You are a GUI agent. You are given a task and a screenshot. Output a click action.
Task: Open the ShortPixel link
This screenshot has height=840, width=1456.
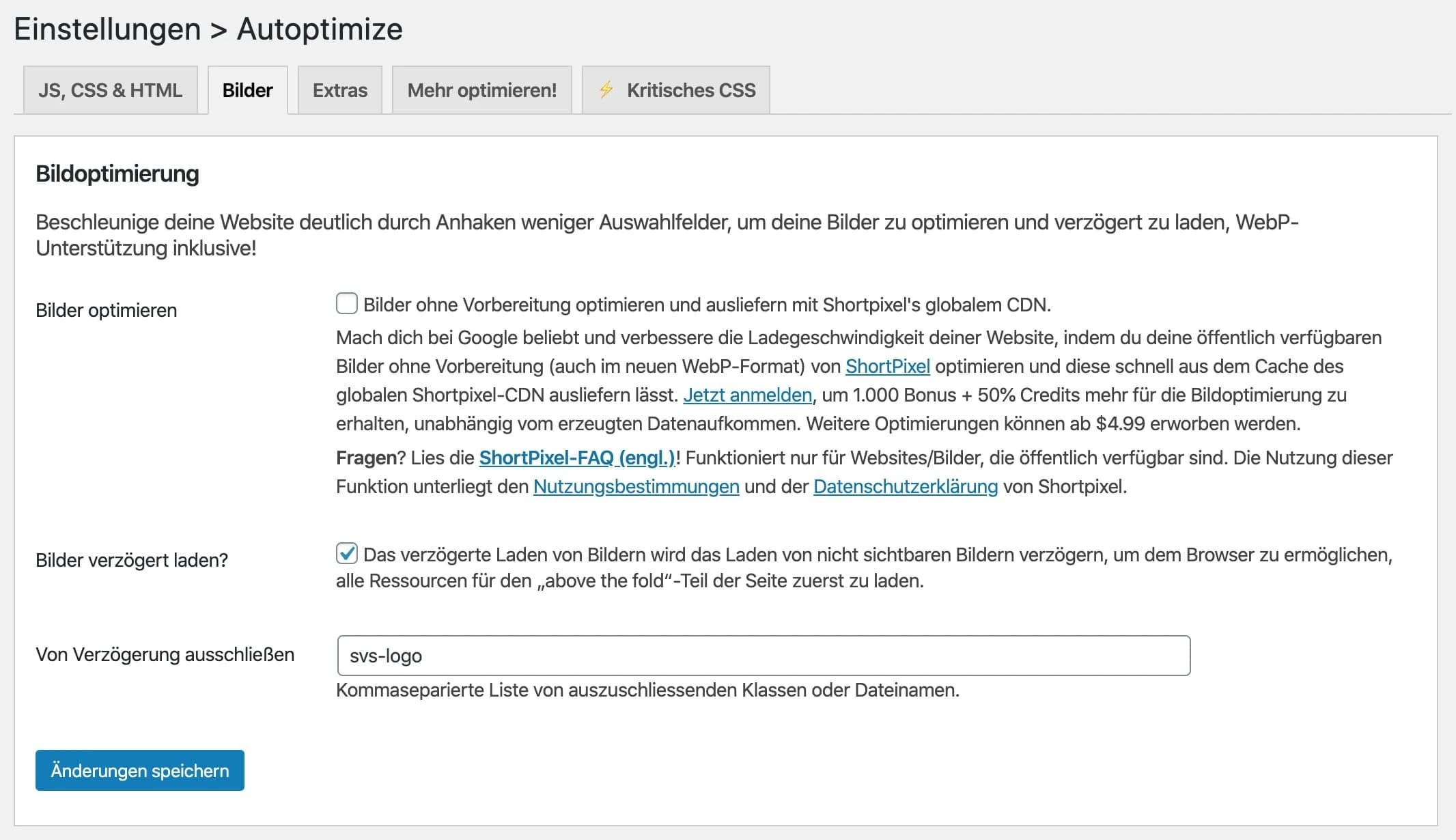click(x=887, y=366)
